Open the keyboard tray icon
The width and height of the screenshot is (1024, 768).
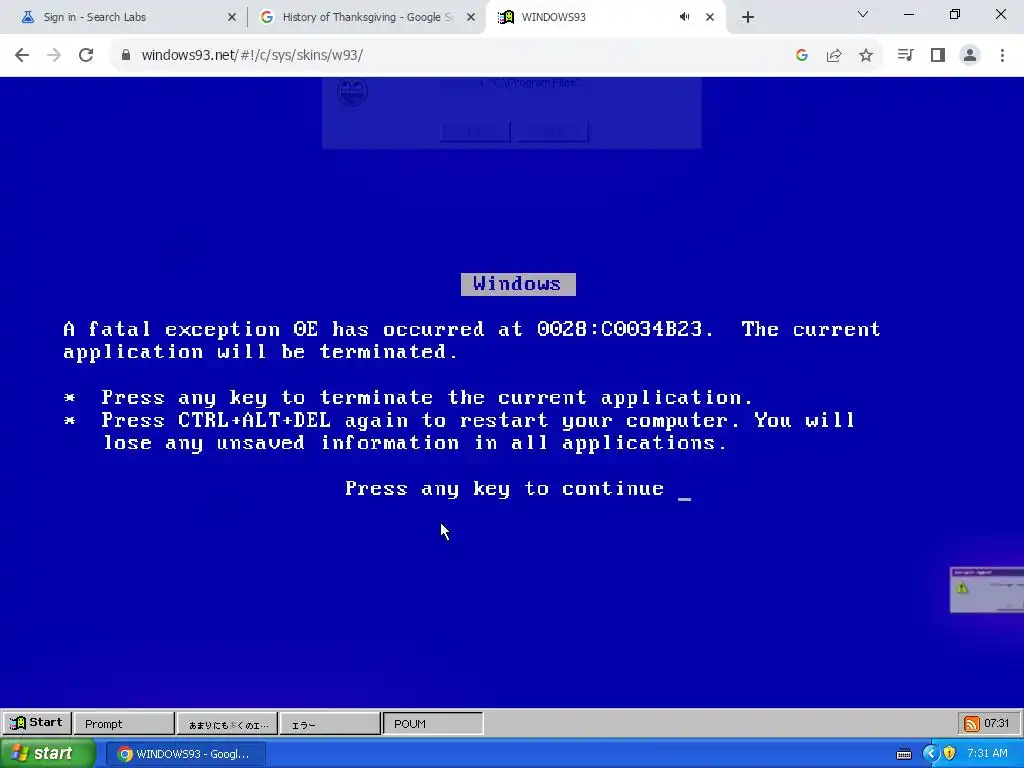[904, 754]
